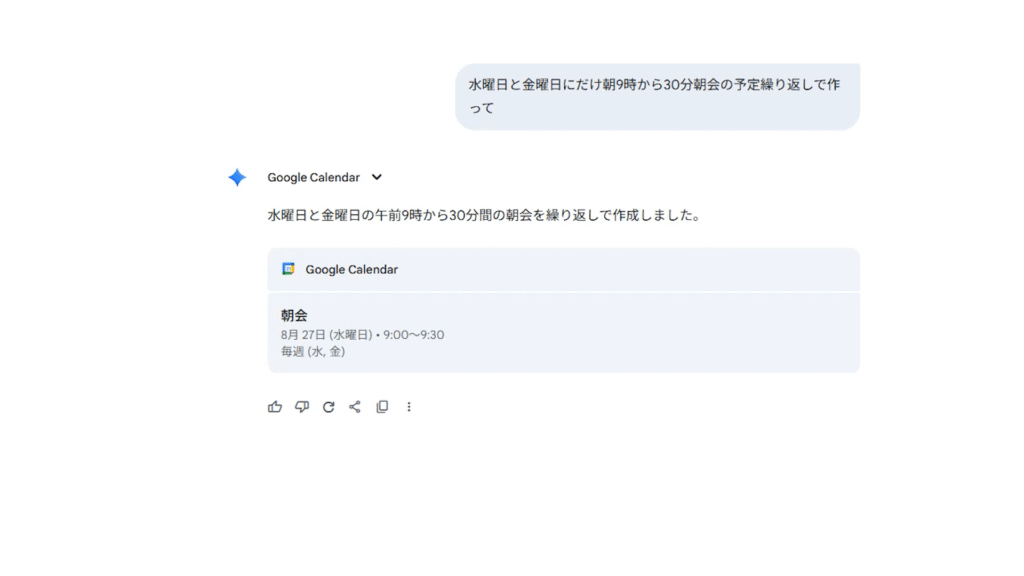This screenshot has width=1024, height=576.
Task: Click the thumbs up good response icon
Action: point(275,407)
